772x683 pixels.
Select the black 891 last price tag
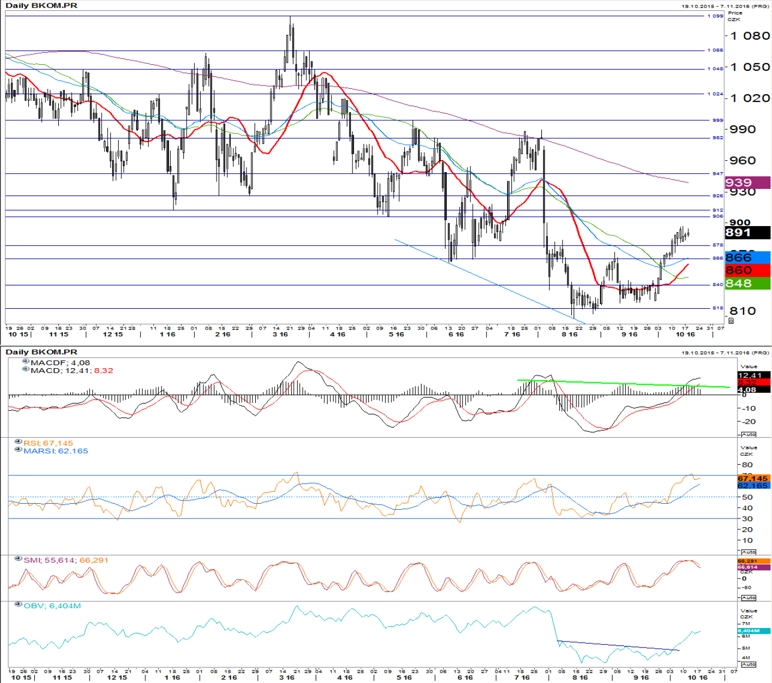[747, 232]
